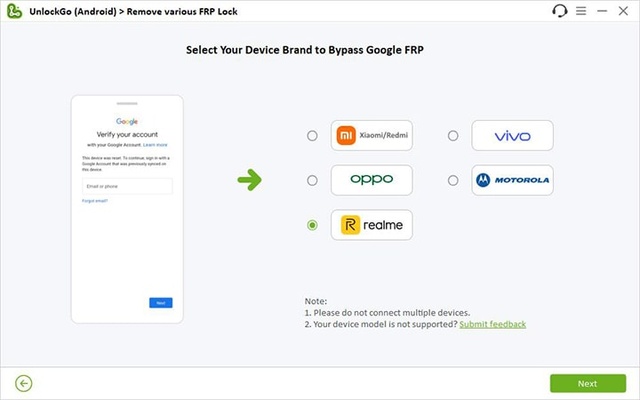Open the Submit feedback link
Image resolution: width=640 pixels, height=400 pixels.
(x=492, y=324)
